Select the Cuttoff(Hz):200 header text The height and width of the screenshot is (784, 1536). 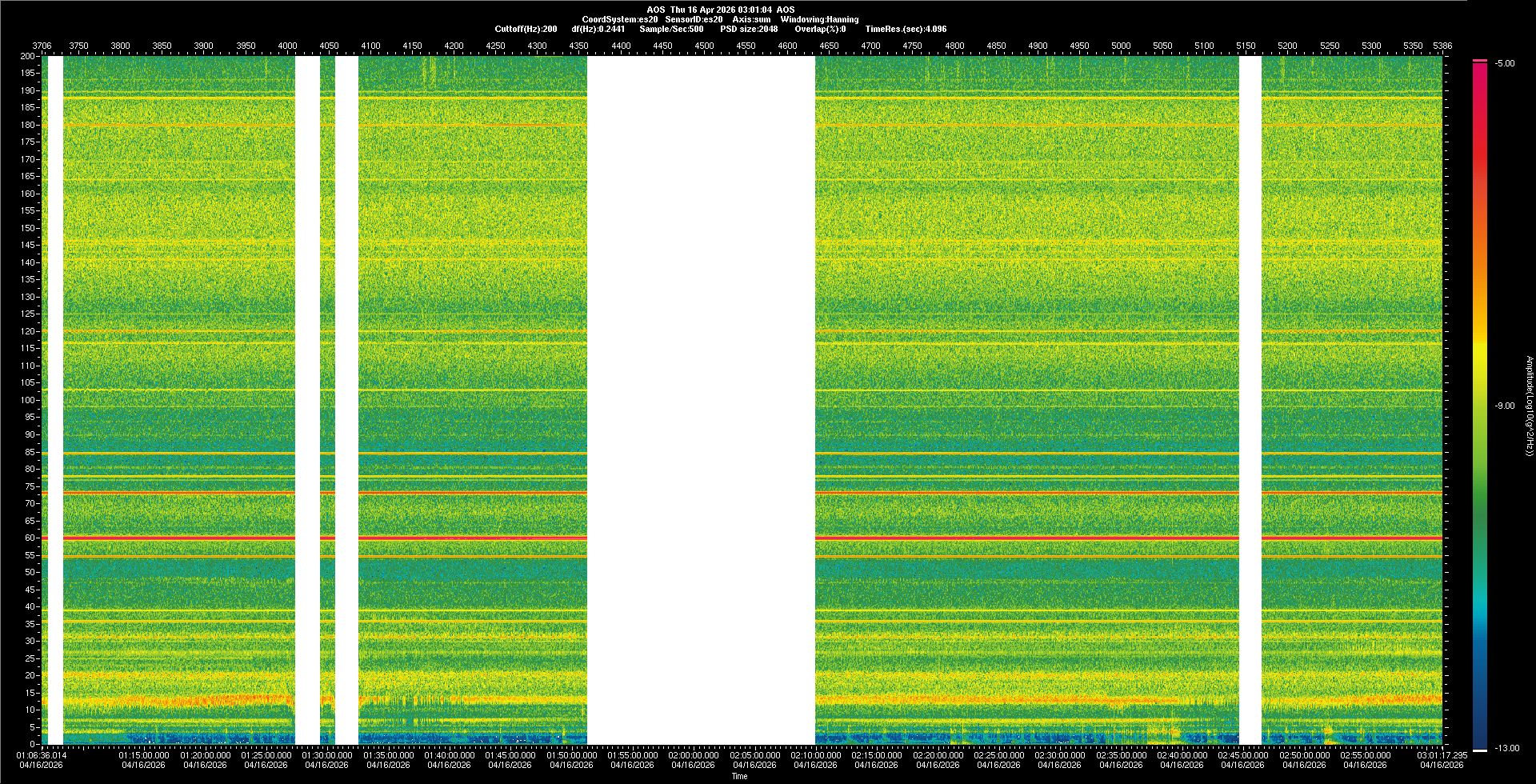[x=526, y=29]
